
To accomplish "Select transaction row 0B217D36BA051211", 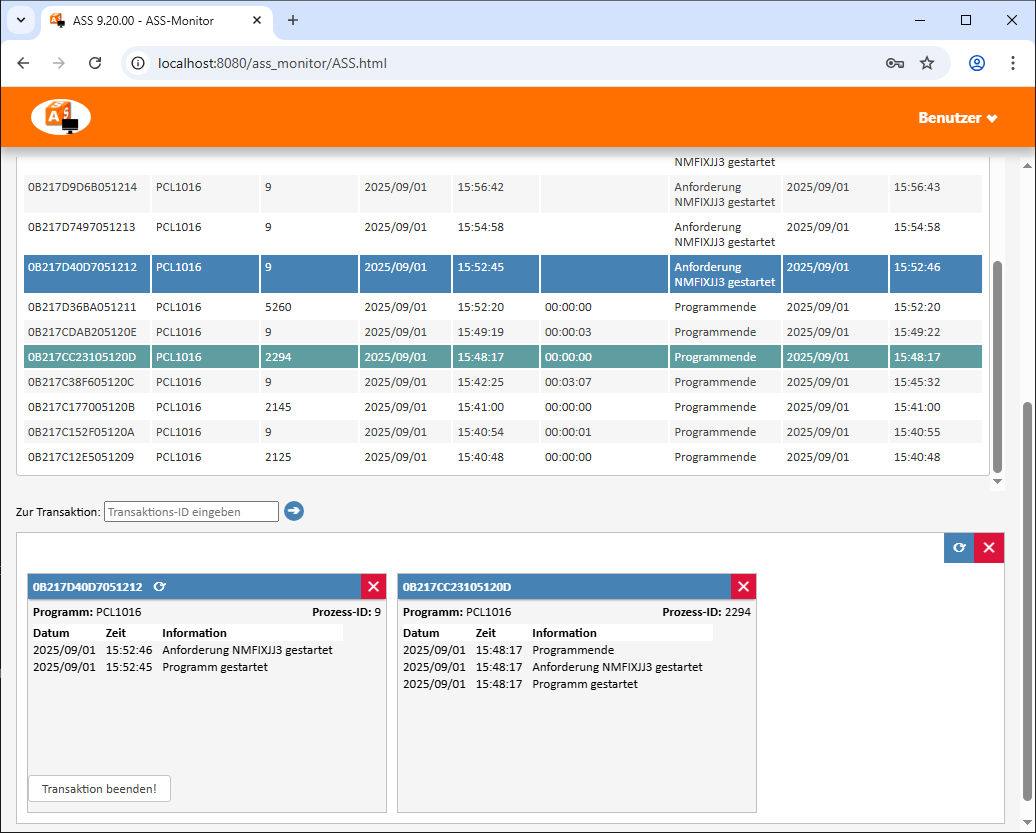I will tap(82, 307).
